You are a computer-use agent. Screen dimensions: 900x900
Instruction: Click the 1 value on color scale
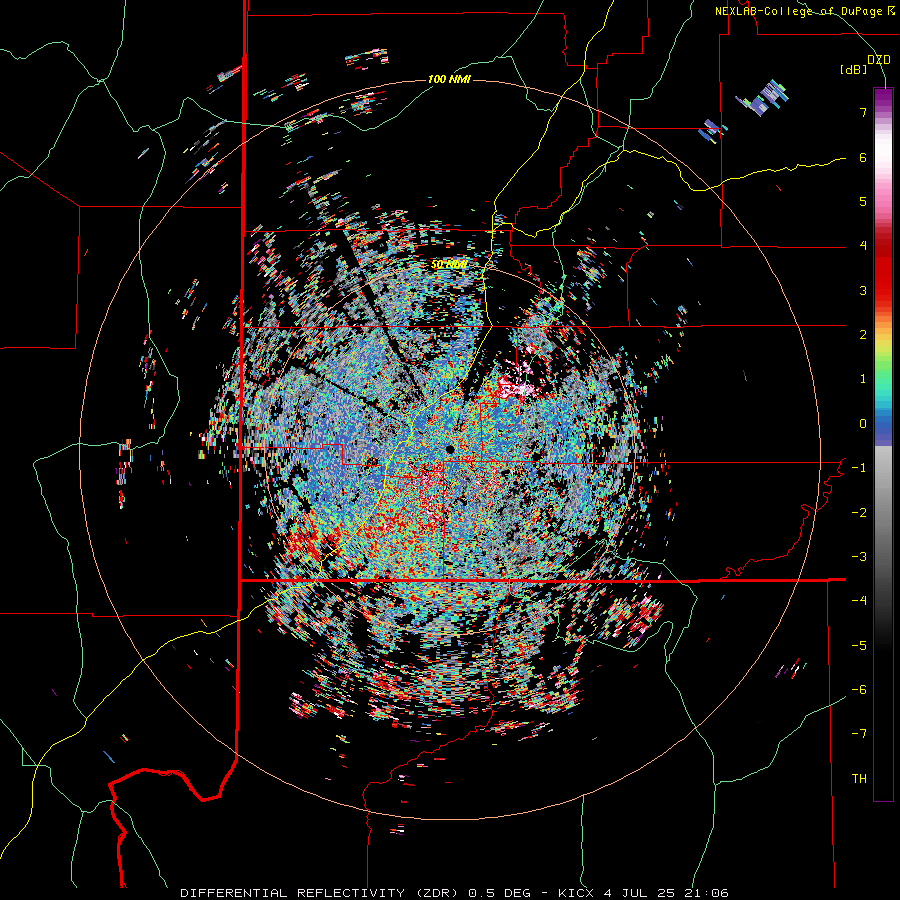click(x=863, y=379)
